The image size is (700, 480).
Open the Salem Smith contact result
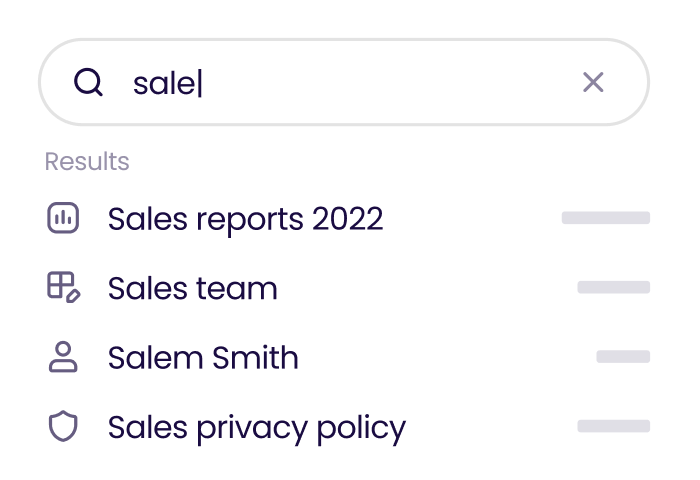pos(203,357)
